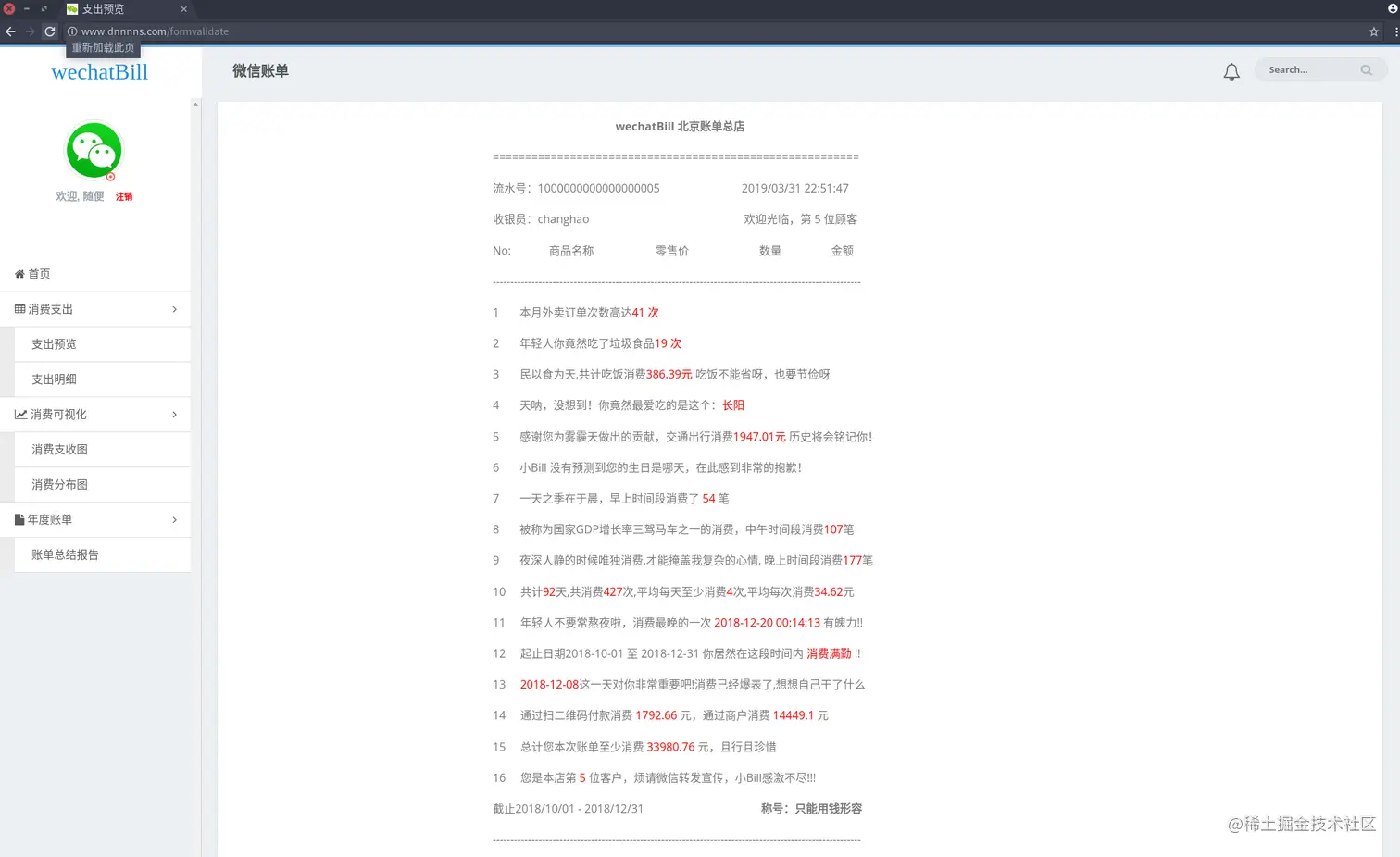Open the notification bell icon

click(1231, 70)
